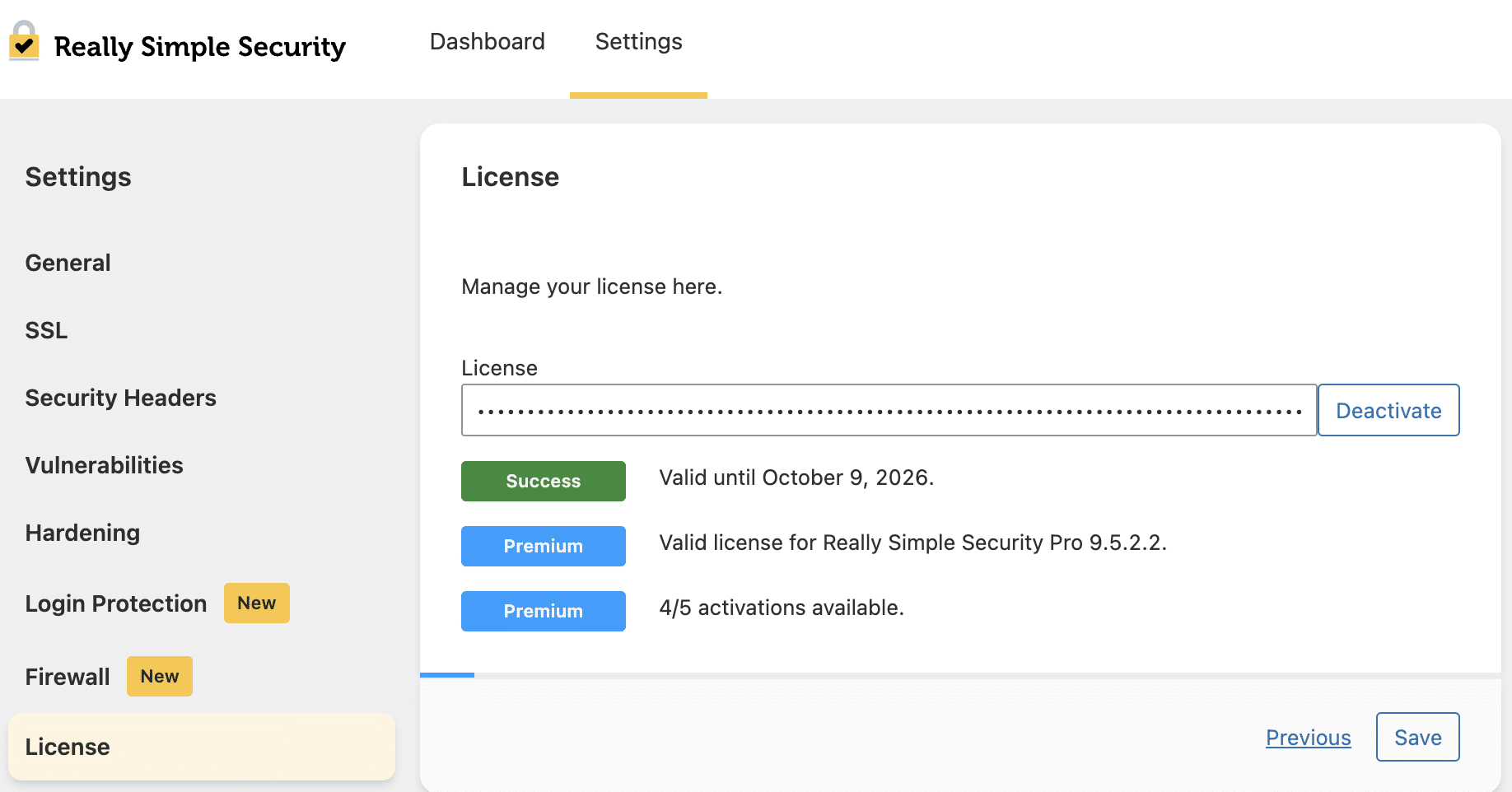Click the New badge beside Firewall
1512x792 pixels.
tap(159, 677)
